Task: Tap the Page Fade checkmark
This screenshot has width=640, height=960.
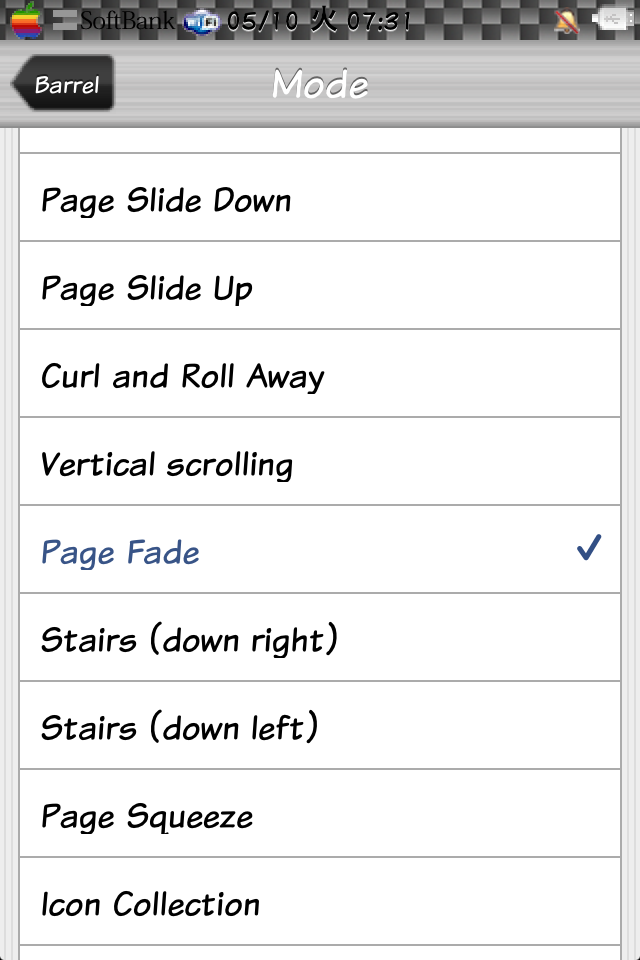Action: coord(588,549)
